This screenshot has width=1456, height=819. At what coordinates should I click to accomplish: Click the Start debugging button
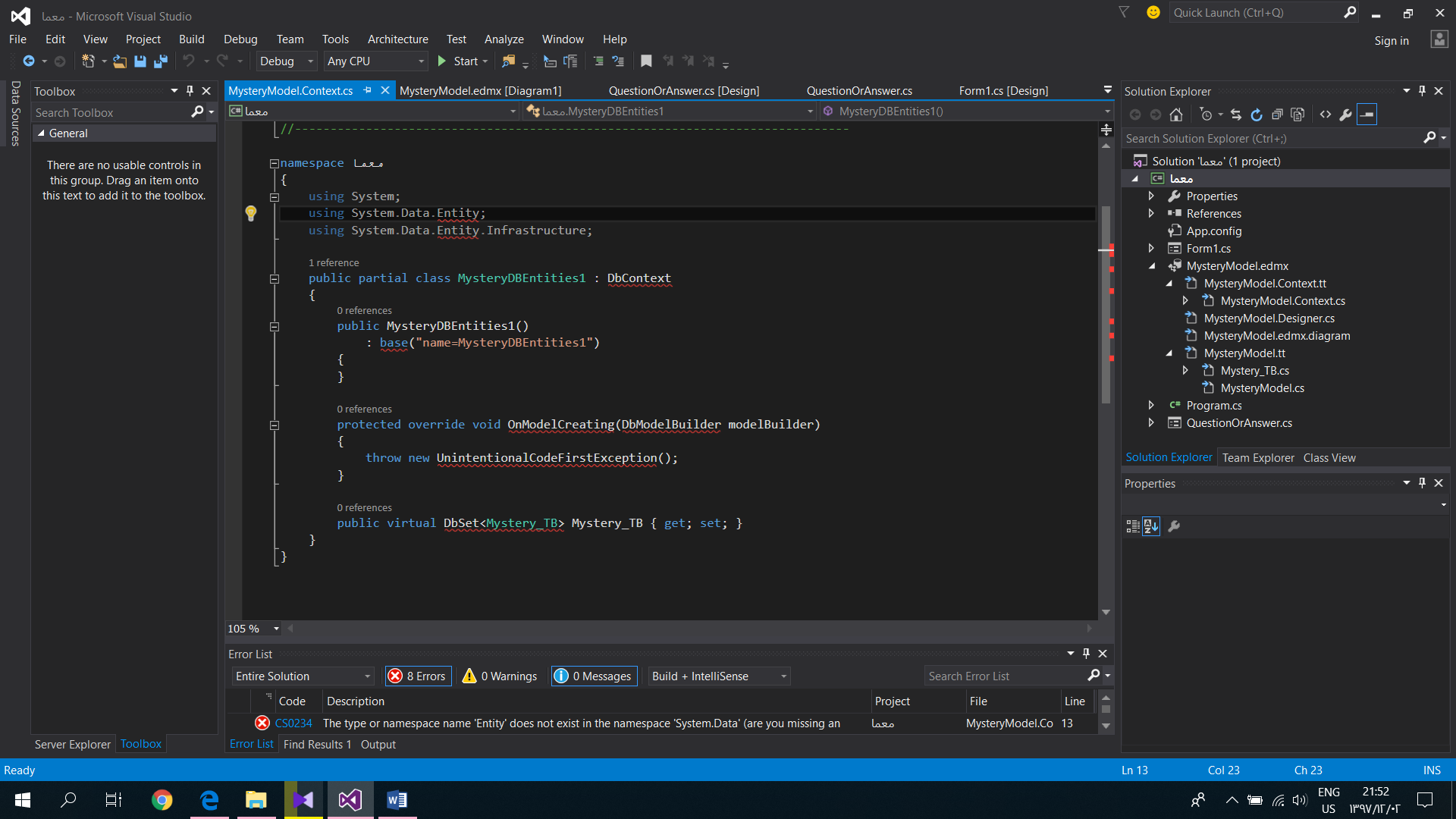(x=458, y=61)
